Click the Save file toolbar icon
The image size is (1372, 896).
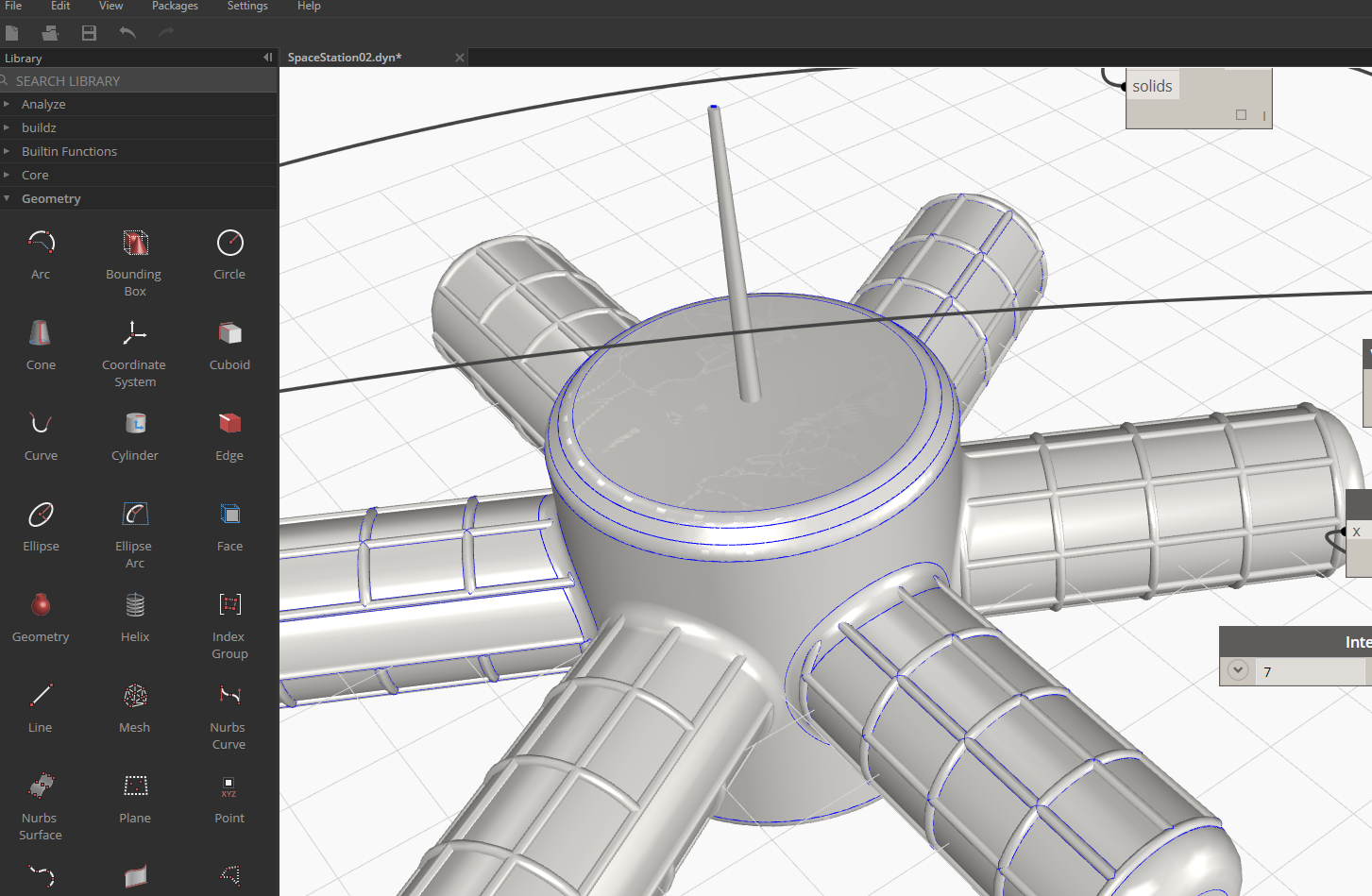click(88, 32)
